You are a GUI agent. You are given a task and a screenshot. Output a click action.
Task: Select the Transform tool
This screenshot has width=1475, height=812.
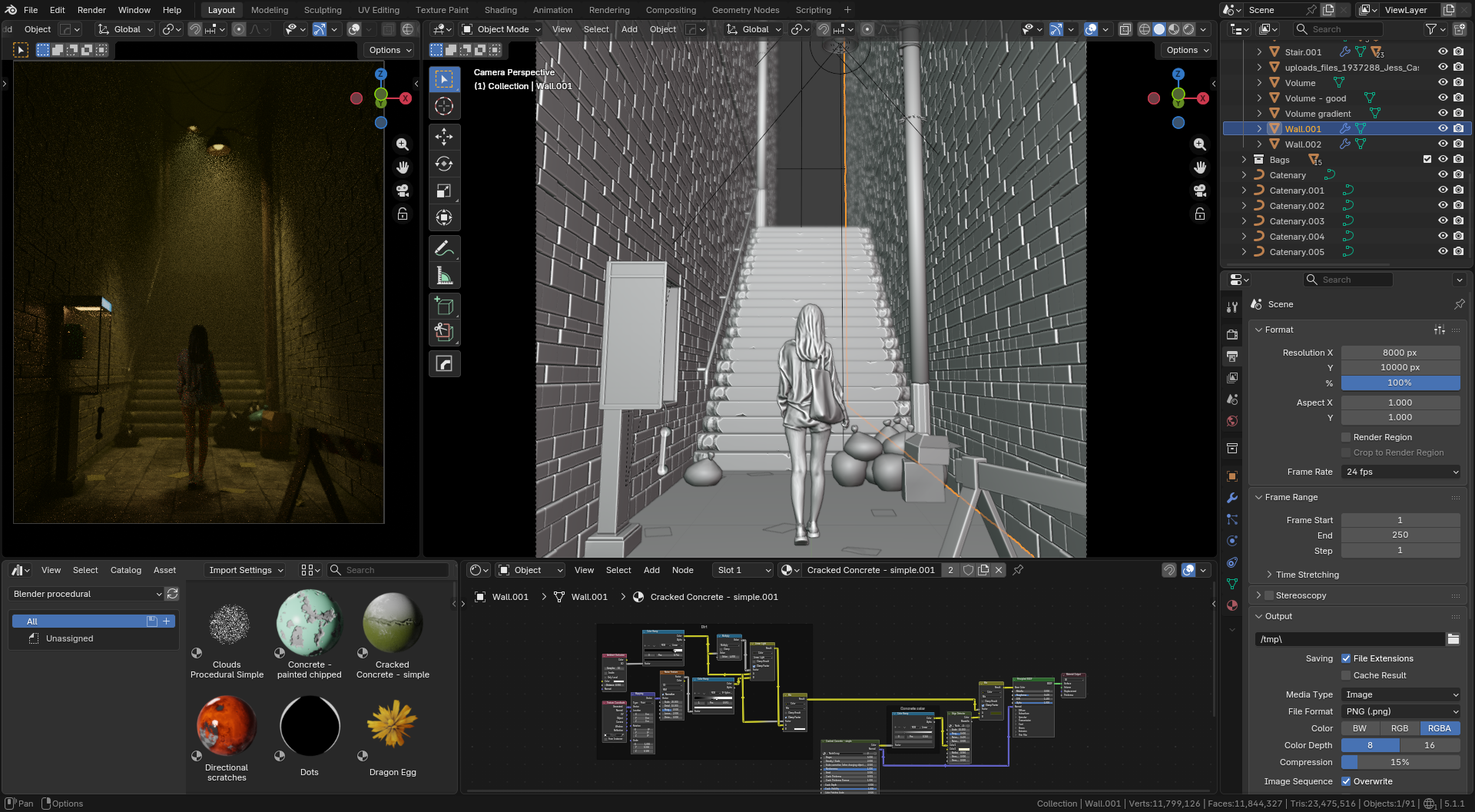444,217
